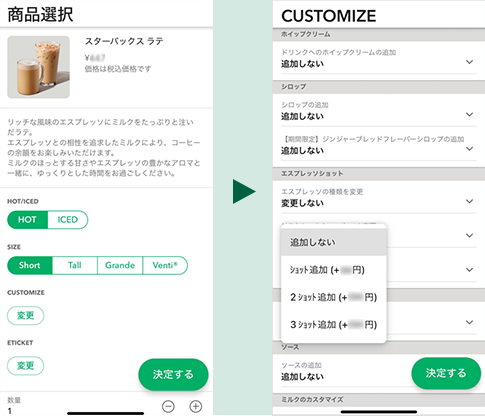Image resolution: width=485 pixels, height=416 pixels.
Task: Expand シロップの追加 dropdown chevron
Action: (x=469, y=115)
